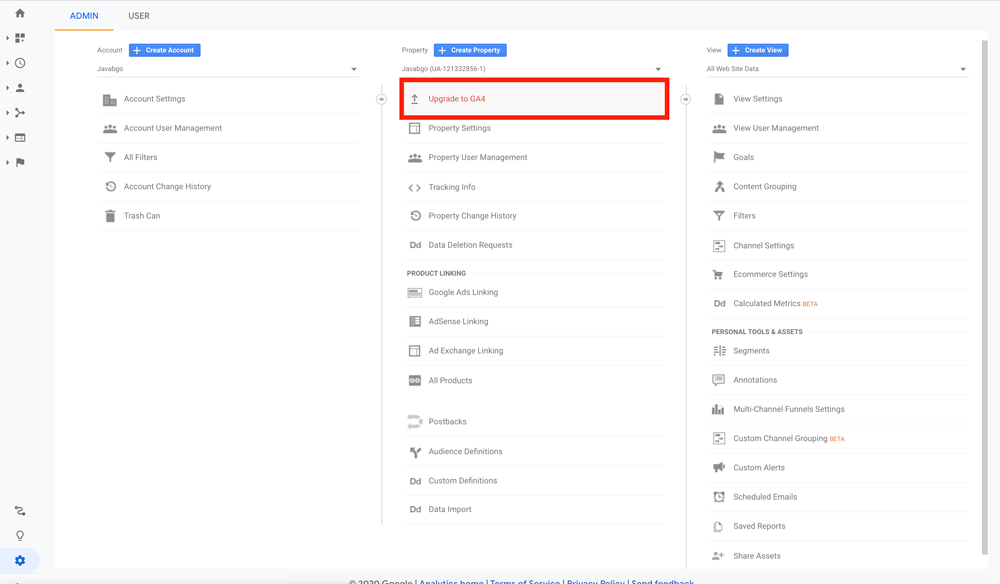Open Customization dashboards icon in sidebar
The width and height of the screenshot is (1000, 584).
tap(20, 38)
